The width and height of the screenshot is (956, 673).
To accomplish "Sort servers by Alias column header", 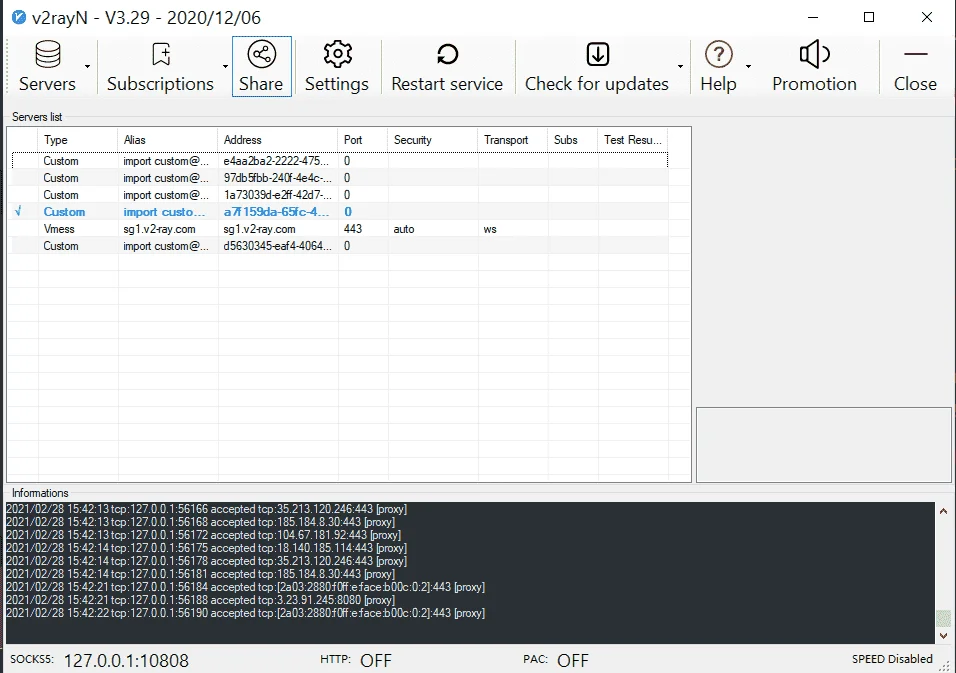I will tap(168, 140).
